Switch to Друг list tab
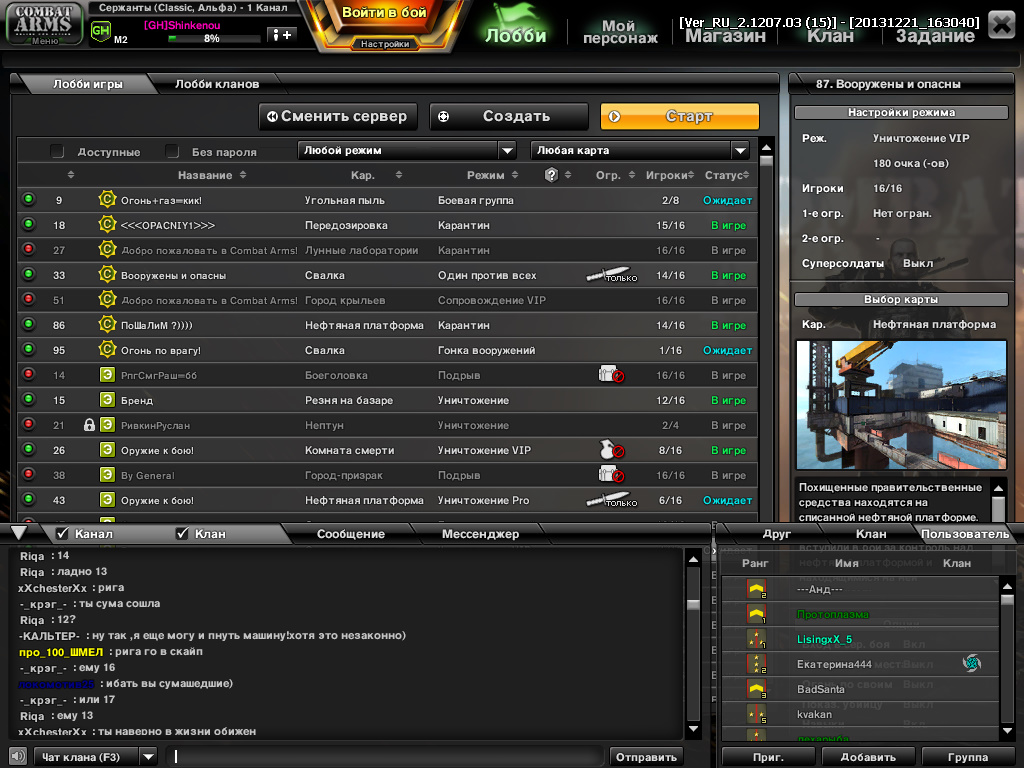This screenshot has width=1024, height=768. tap(776, 534)
